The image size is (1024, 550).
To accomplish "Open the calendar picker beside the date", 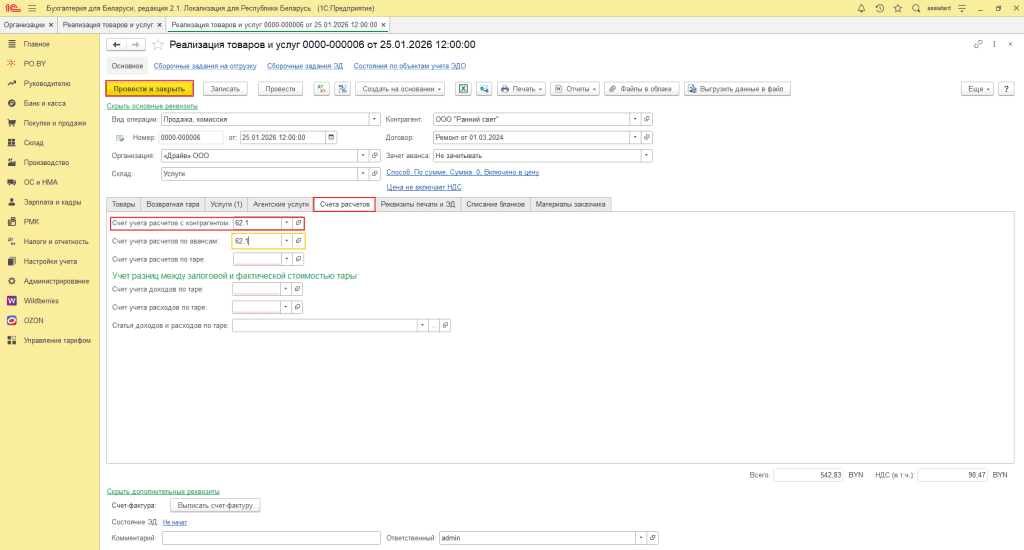I will [331, 137].
